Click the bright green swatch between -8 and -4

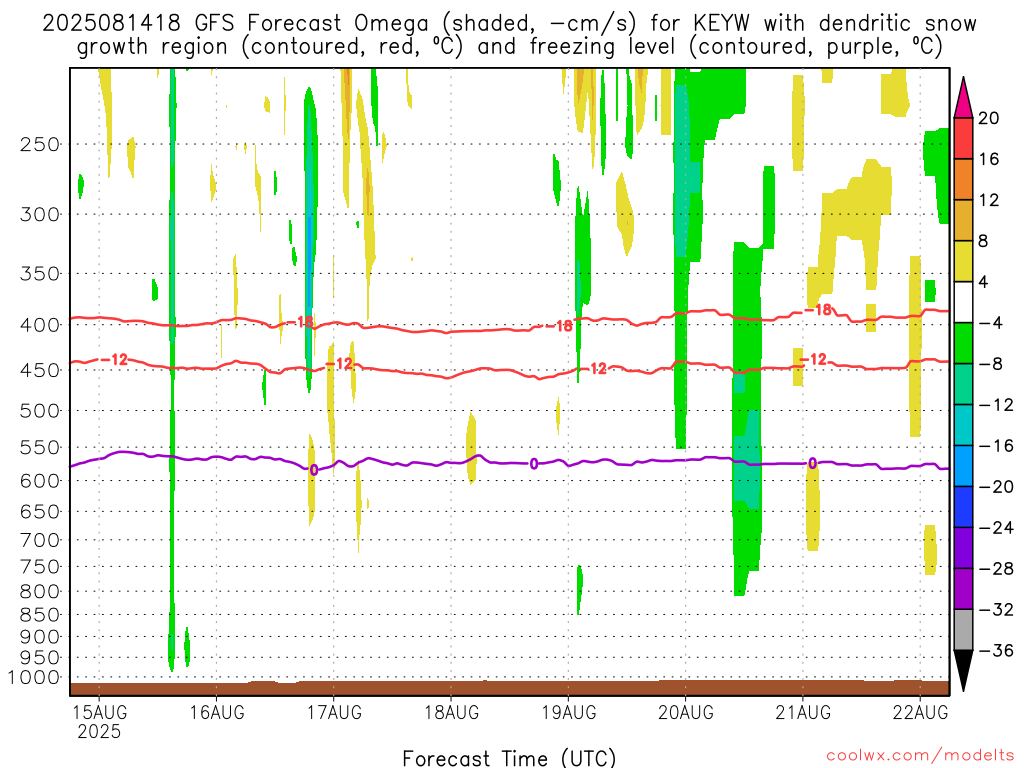[x=963, y=343]
